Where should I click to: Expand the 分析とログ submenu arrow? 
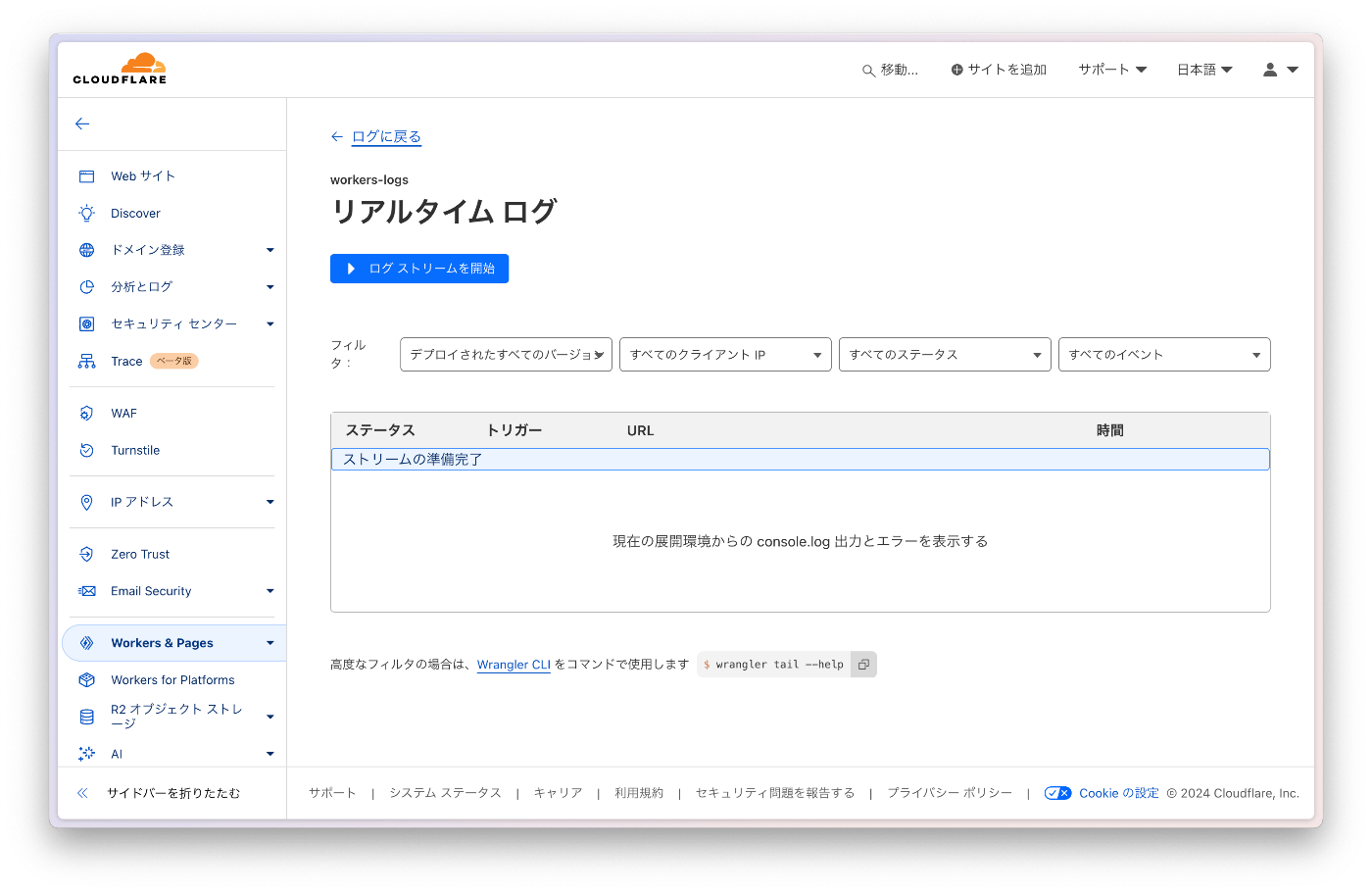(x=270, y=287)
